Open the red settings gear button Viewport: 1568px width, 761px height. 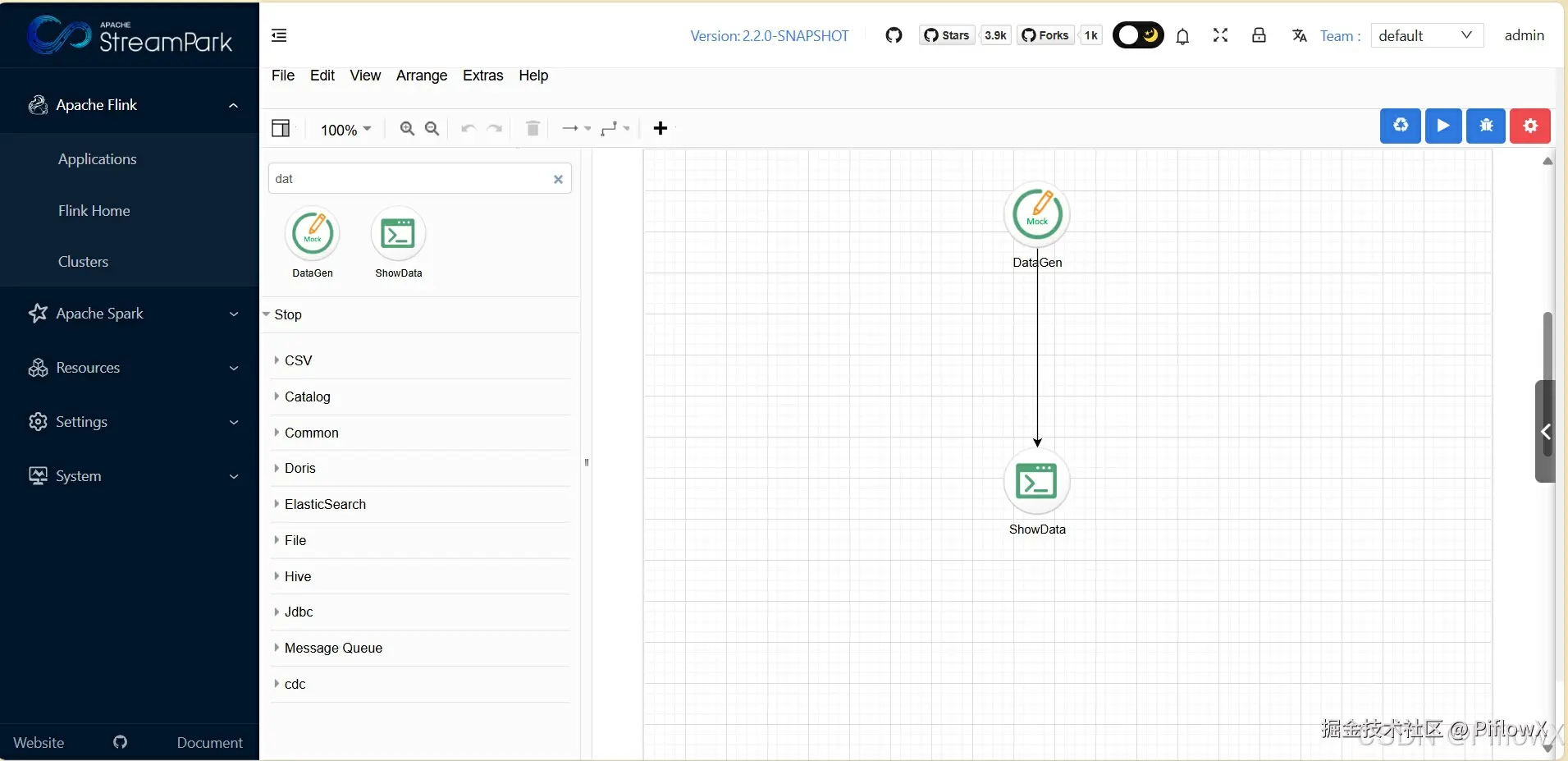1530,126
